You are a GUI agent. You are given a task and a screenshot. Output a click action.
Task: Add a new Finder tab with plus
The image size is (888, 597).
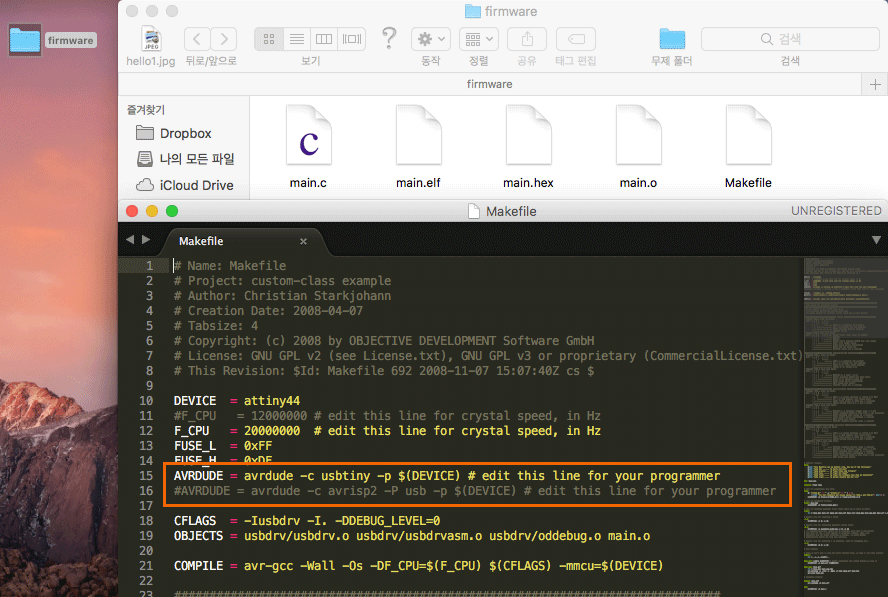pyautogui.click(x=875, y=84)
